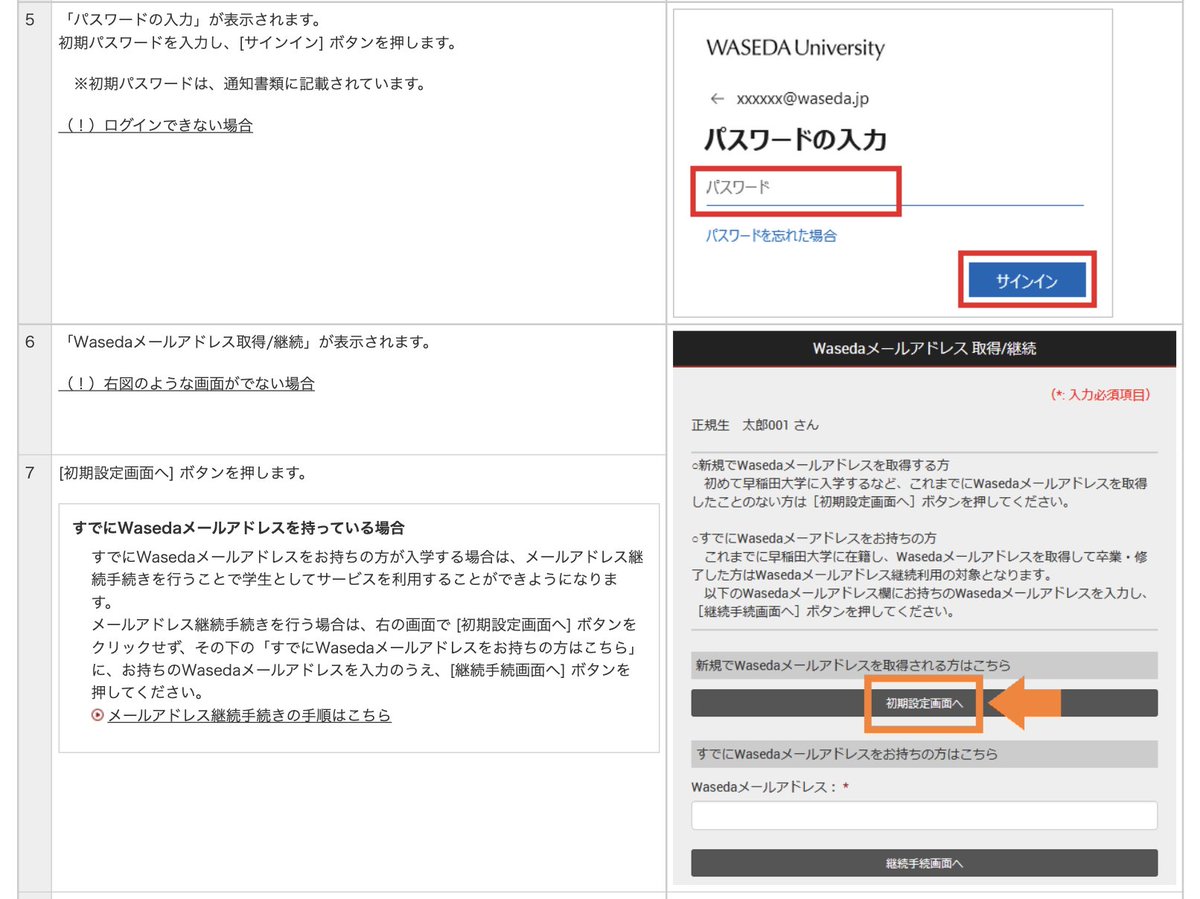The width and height of the screenshot is (1200, 899).
Task: Click the red bullet icon before 継続手続きの手順 link
Action: click(98, 715)
